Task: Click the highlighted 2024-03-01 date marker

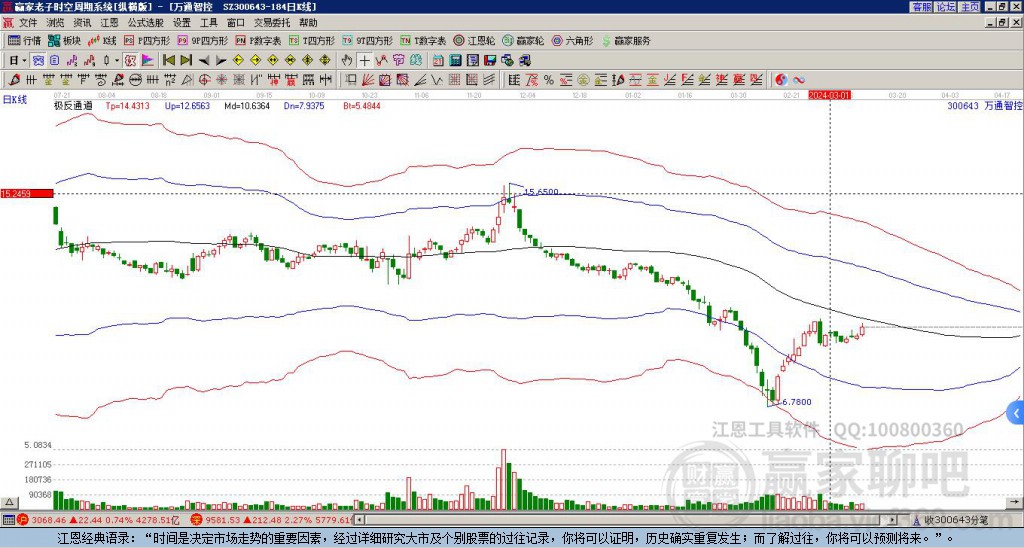Action: (x=829, y=95)
